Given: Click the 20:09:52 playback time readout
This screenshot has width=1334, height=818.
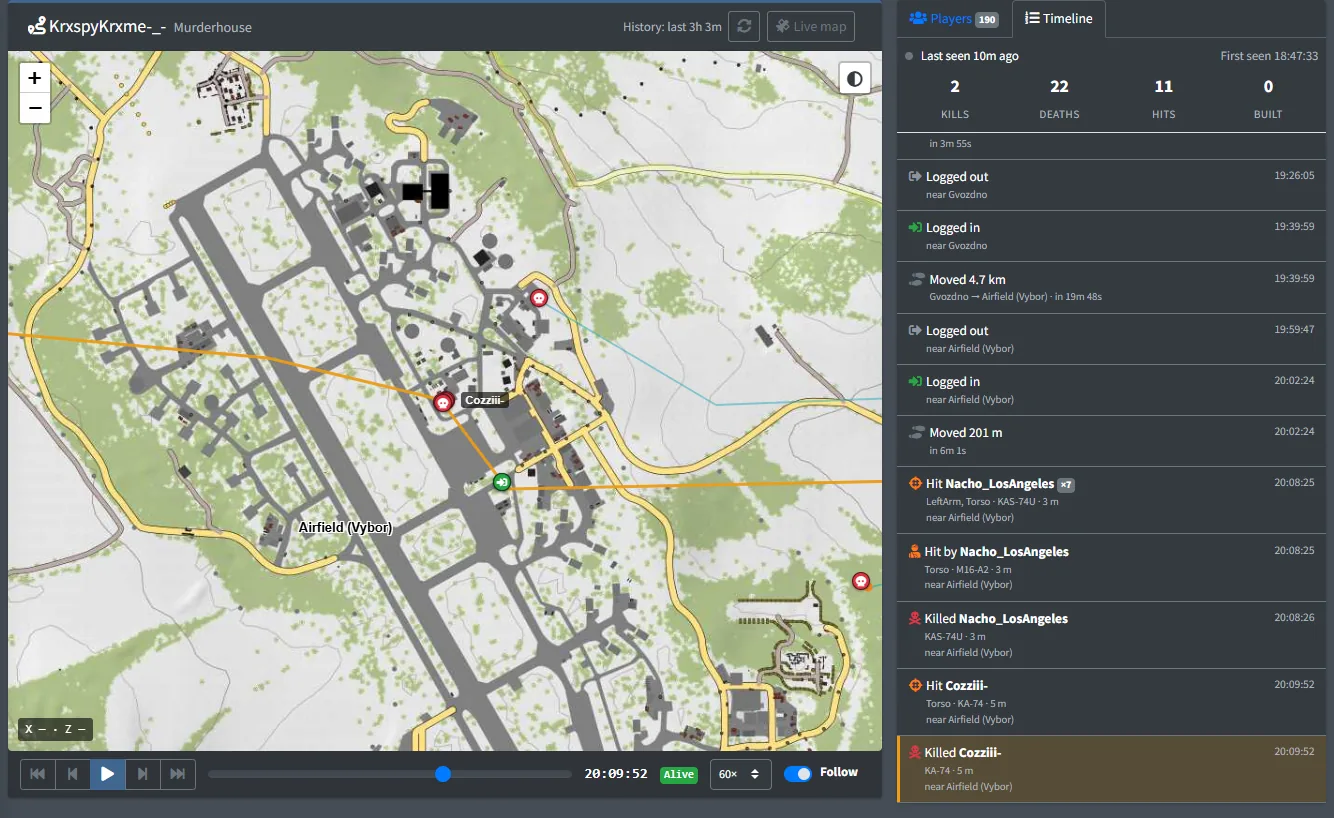Looking at the screenshot, I should pyautogui.click(x=616, y=774).
